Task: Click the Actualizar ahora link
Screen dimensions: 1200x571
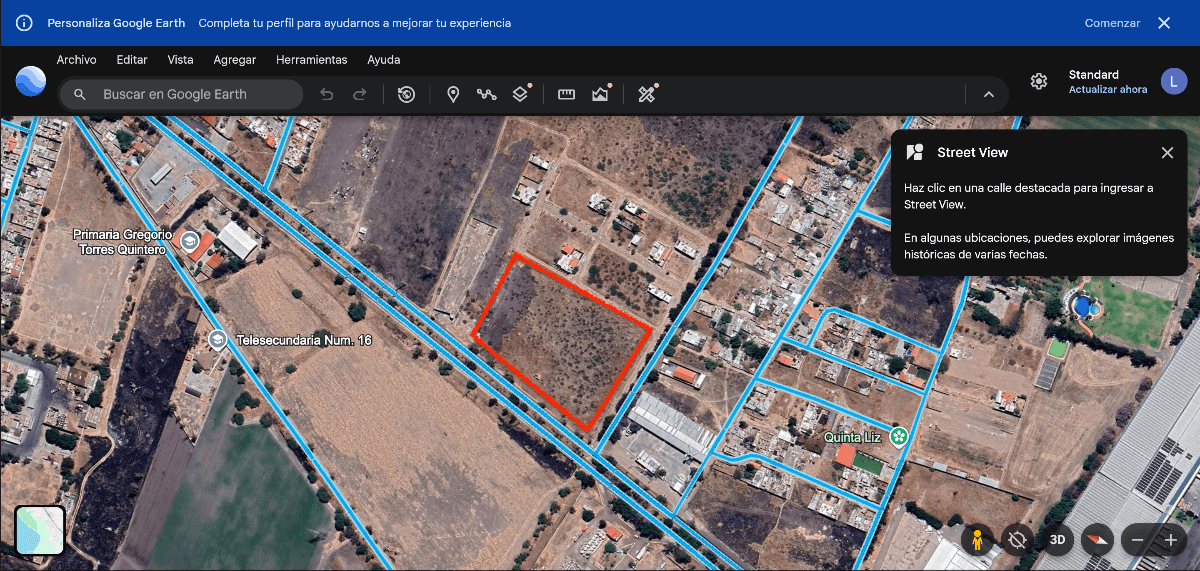Action: tap(1107, 90)
